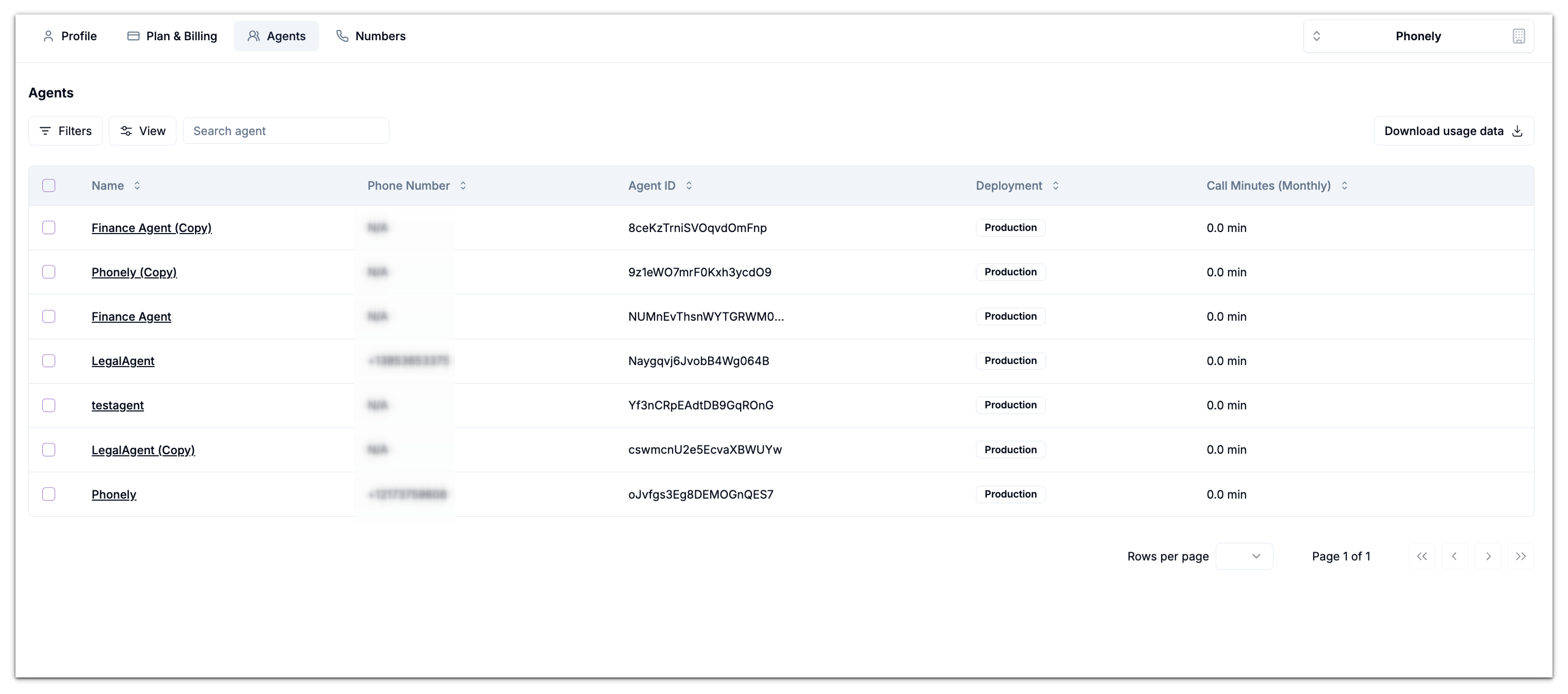This screenshot has width=1568, height=694.
Task: Click the download arrow icon on usage data button
Action: (x=1517, y=131)
